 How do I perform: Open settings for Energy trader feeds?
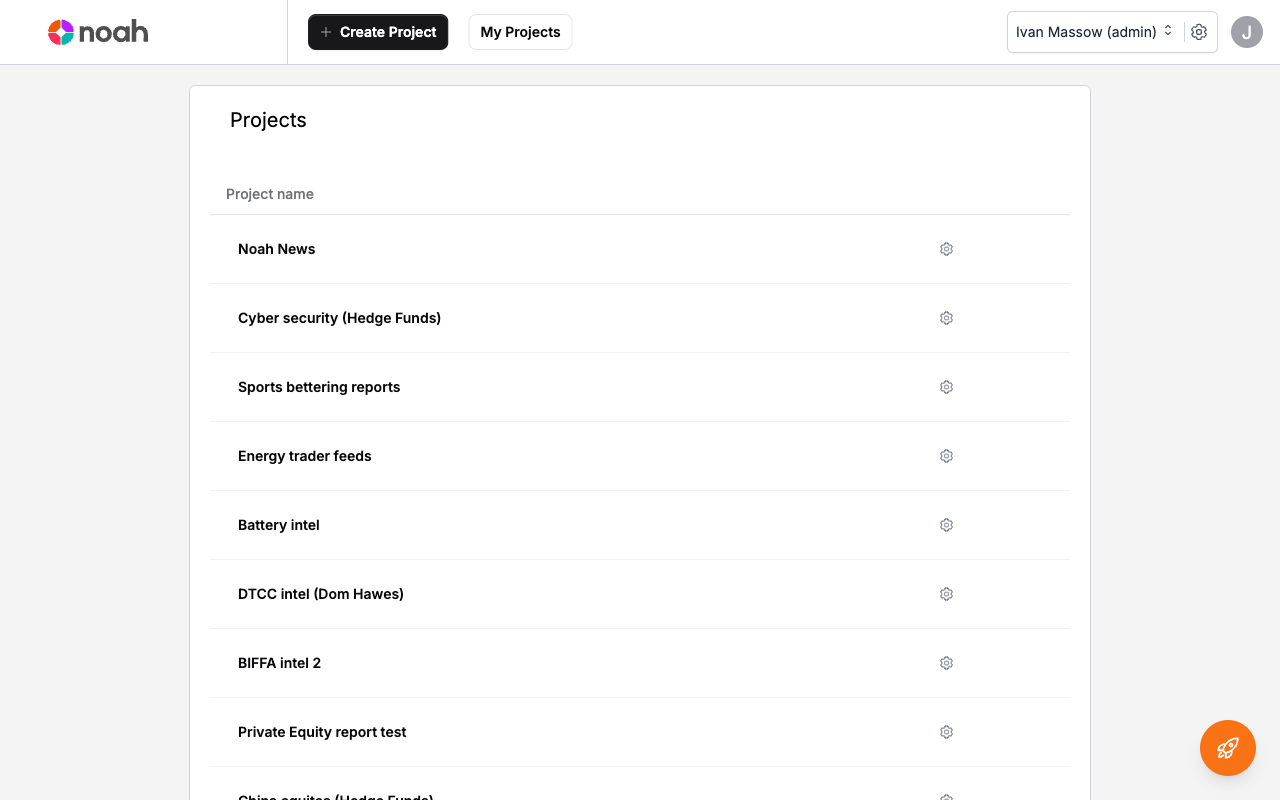[x=946, y=455]
